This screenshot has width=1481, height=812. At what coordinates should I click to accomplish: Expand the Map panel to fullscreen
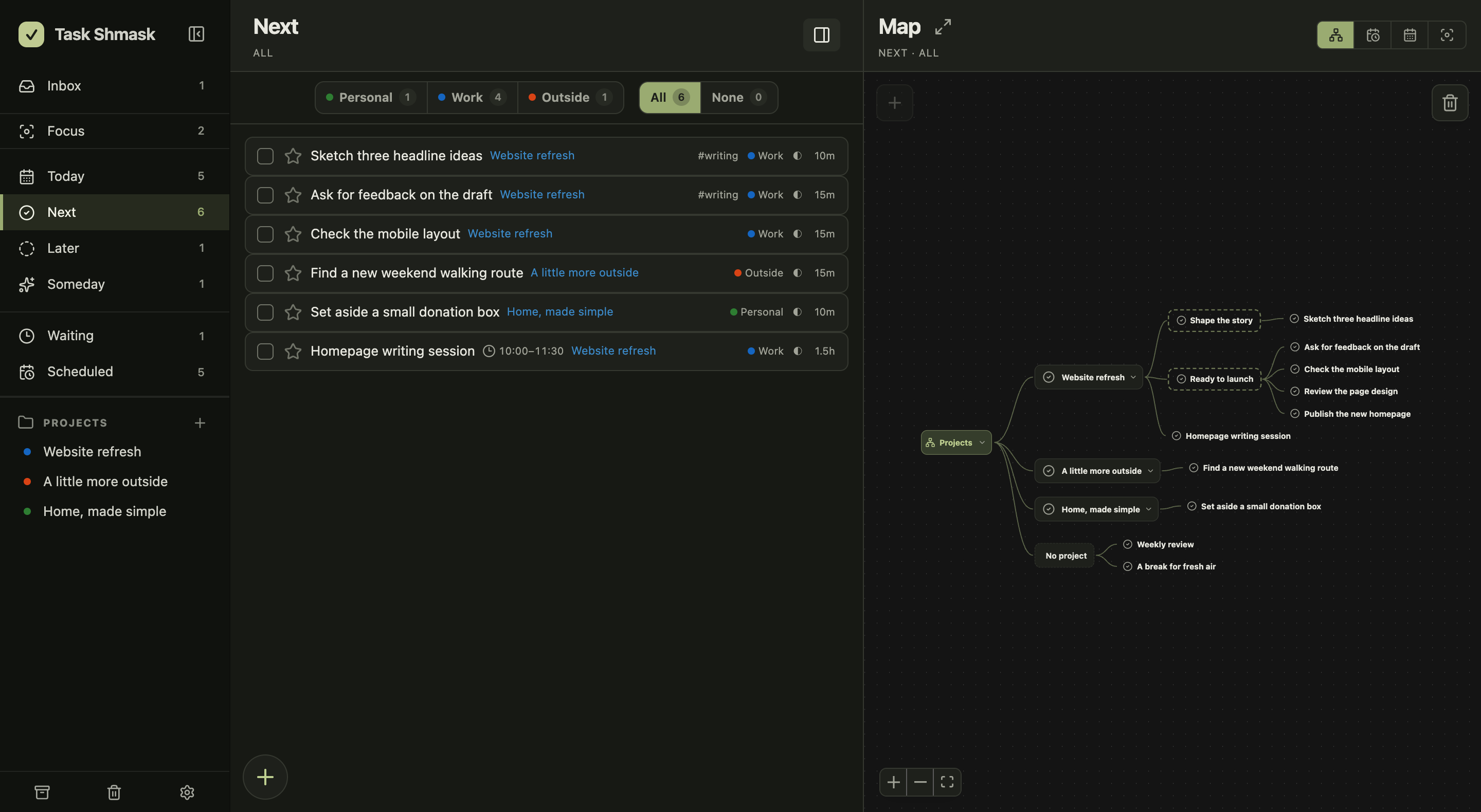[x=943, y=26]
